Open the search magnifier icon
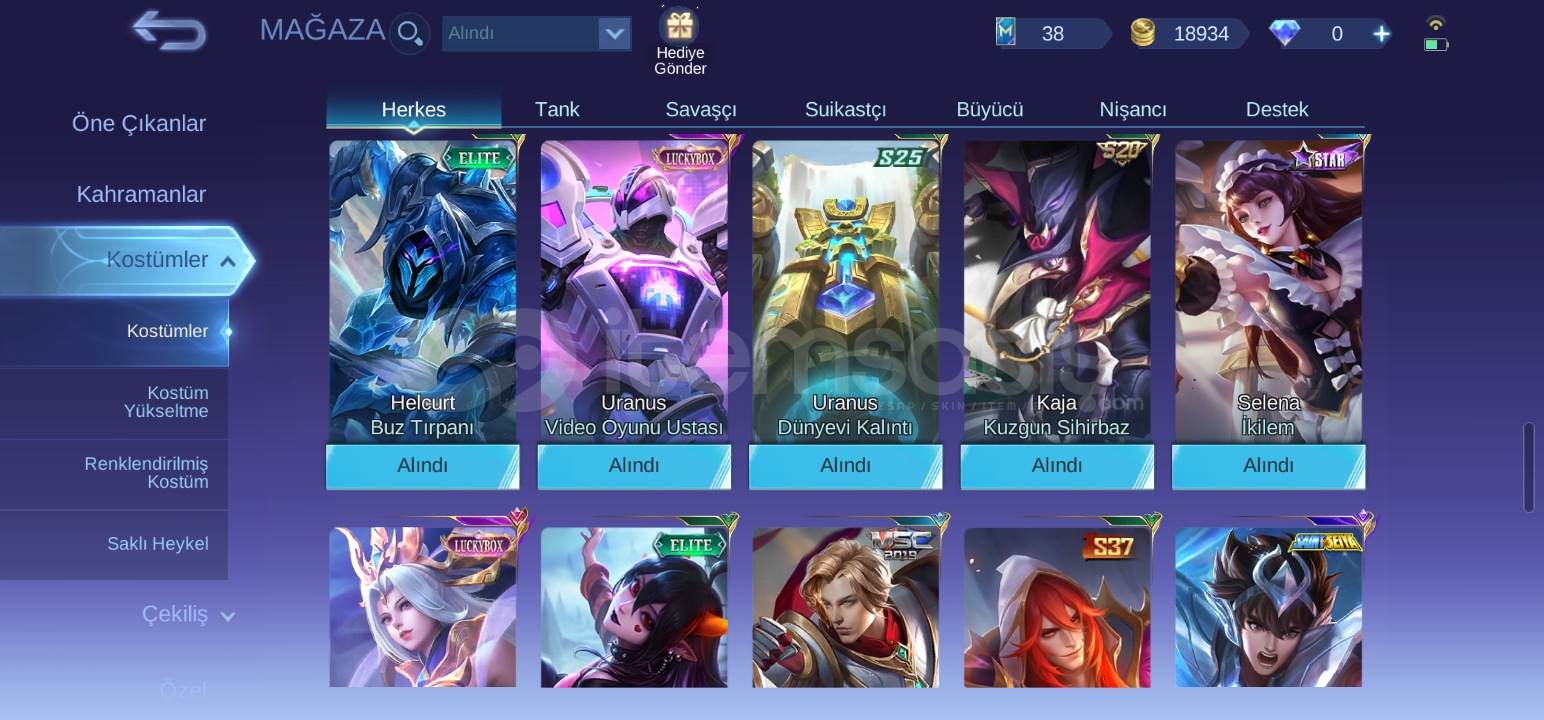The height and width of the screenshot is (720, 1544). point(410,33)
